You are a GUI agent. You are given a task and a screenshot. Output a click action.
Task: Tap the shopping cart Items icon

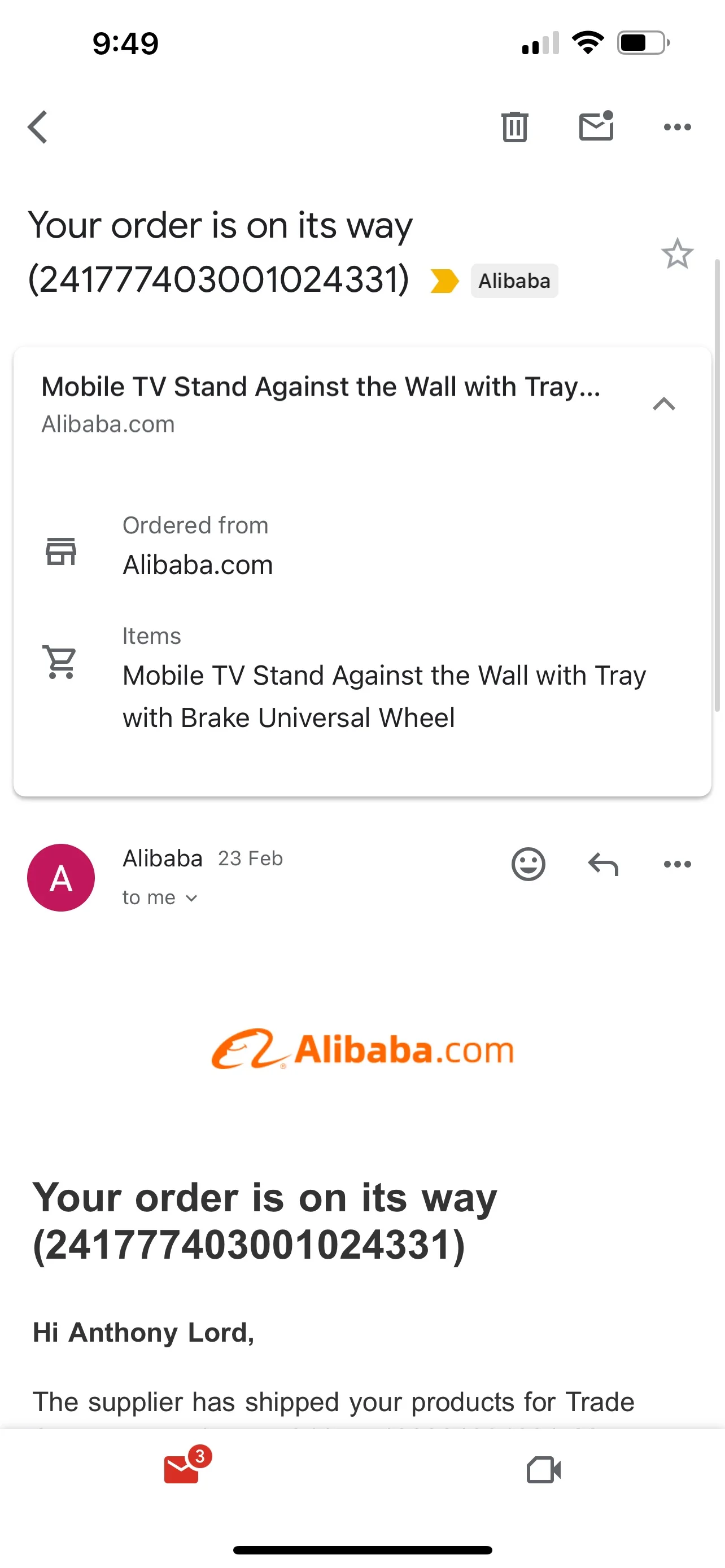pos(61,661)
